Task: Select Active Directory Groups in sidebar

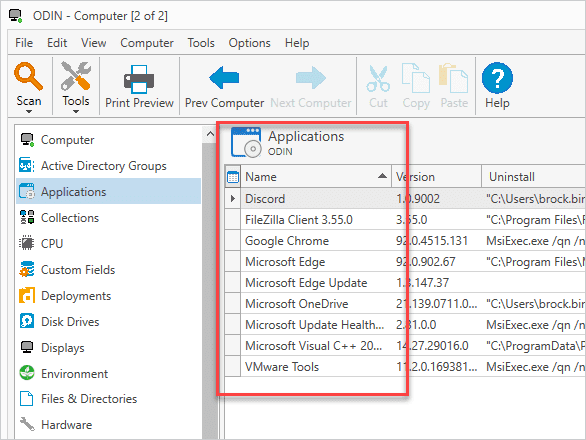Action: pos(108,166)
